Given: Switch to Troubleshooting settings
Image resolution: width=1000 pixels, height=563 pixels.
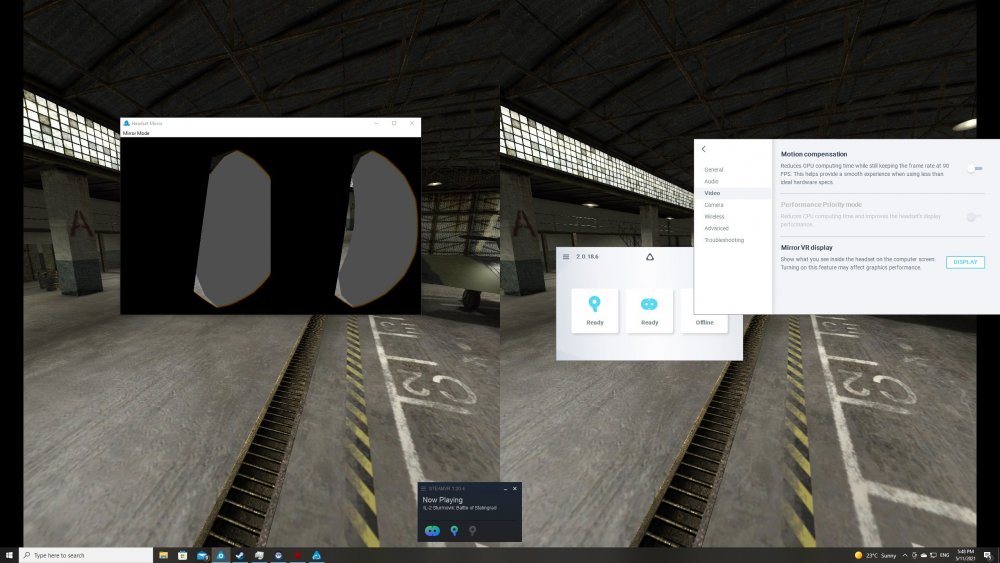Looking at the screenshot, I should [x=724, y=240].
